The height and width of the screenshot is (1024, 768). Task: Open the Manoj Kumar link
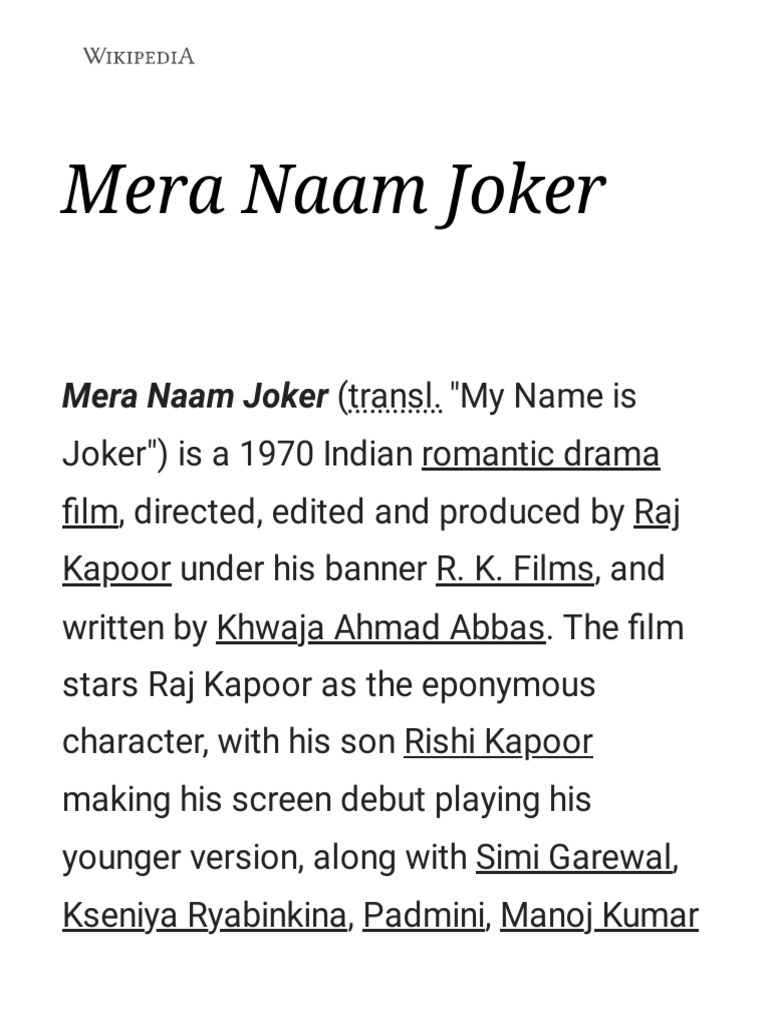point(599,915)
